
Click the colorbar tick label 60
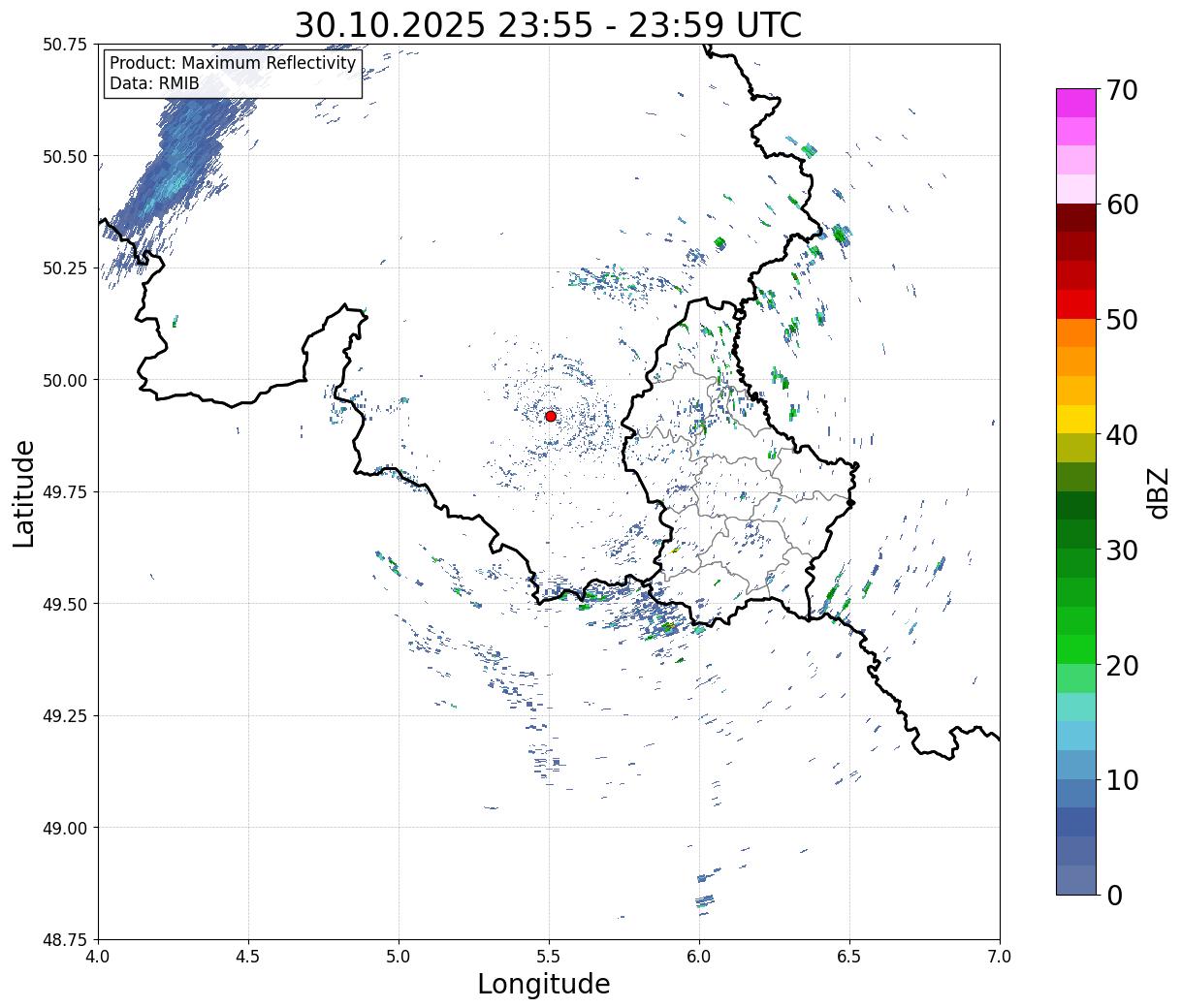[x=1122, y=205]
